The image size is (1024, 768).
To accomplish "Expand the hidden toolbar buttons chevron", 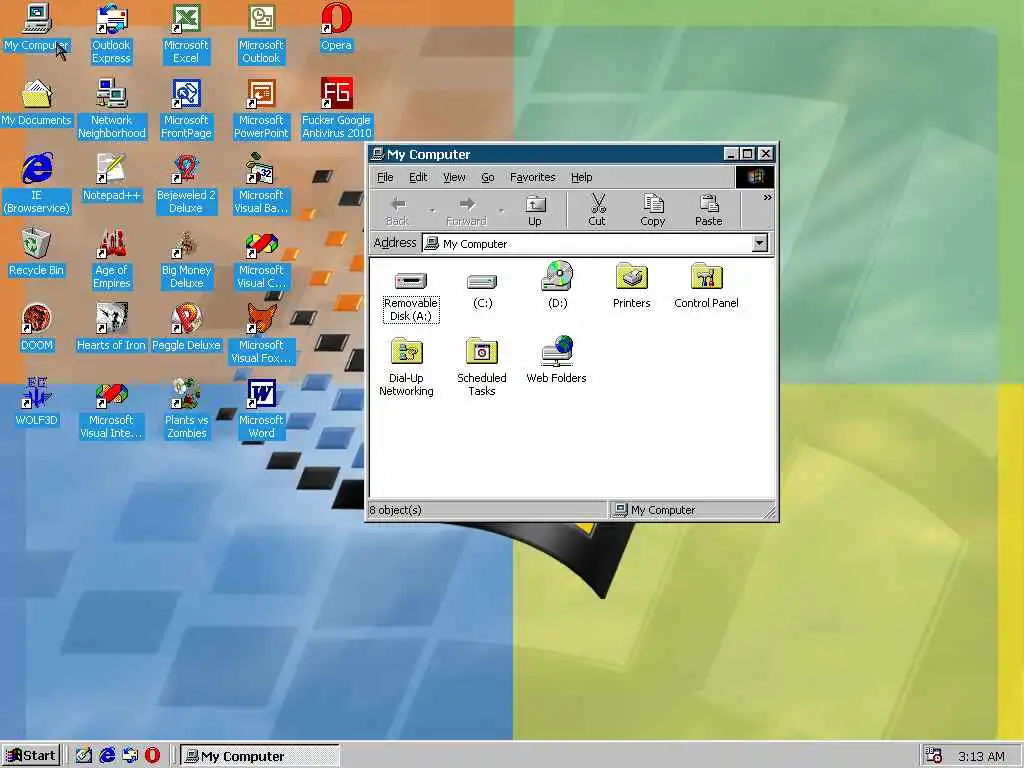I will [767, 197].
